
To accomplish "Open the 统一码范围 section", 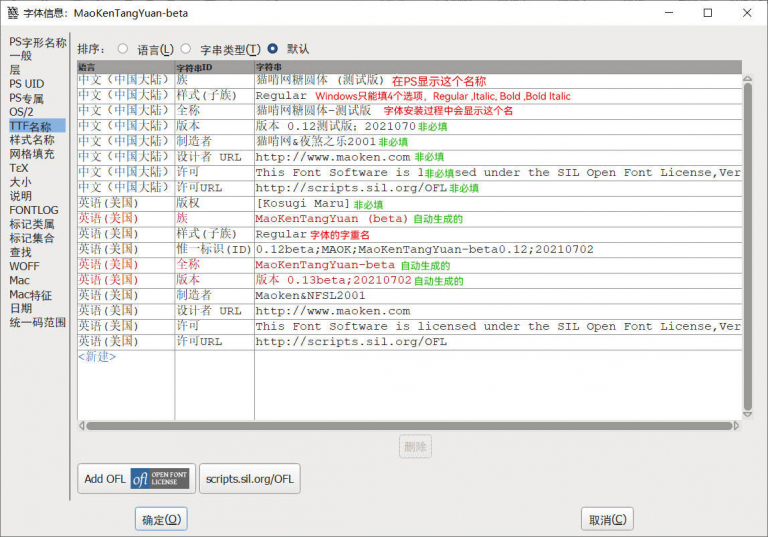I will click(x=37, y=322).
